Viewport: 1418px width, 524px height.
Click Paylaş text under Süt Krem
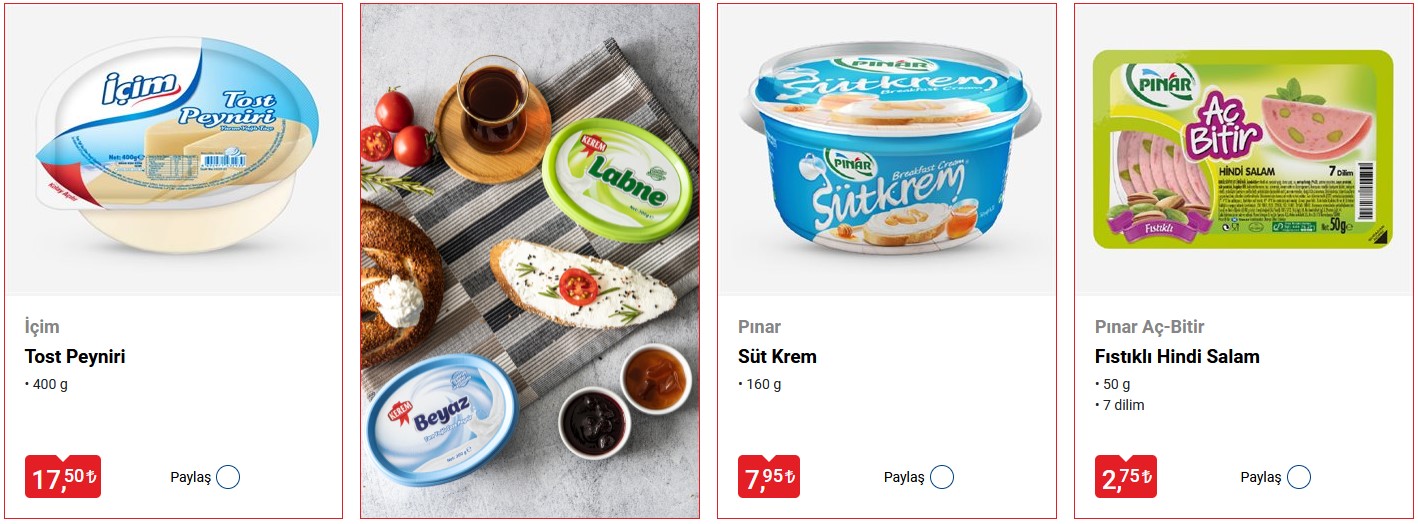coord(904,478)
